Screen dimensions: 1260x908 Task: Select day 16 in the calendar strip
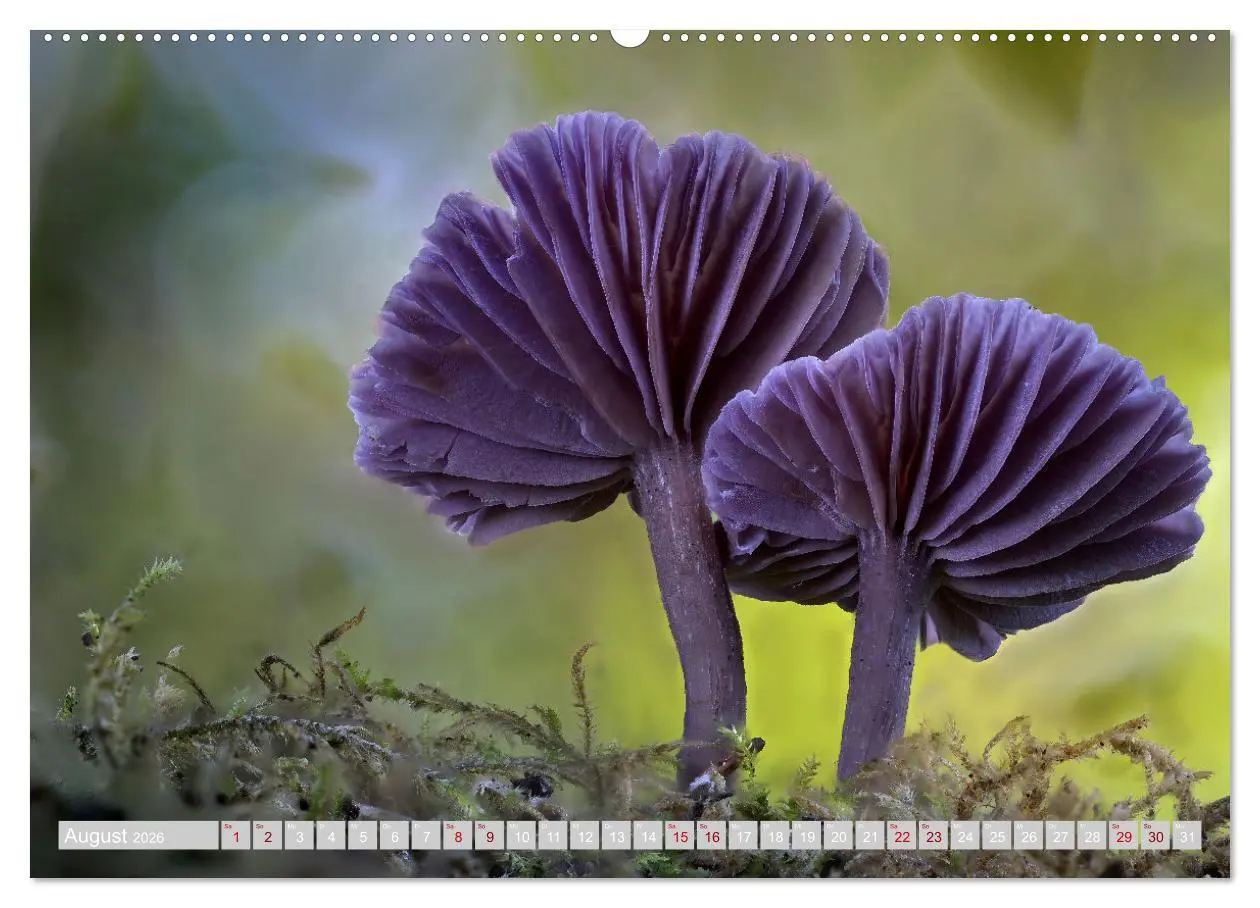[711, 836]
